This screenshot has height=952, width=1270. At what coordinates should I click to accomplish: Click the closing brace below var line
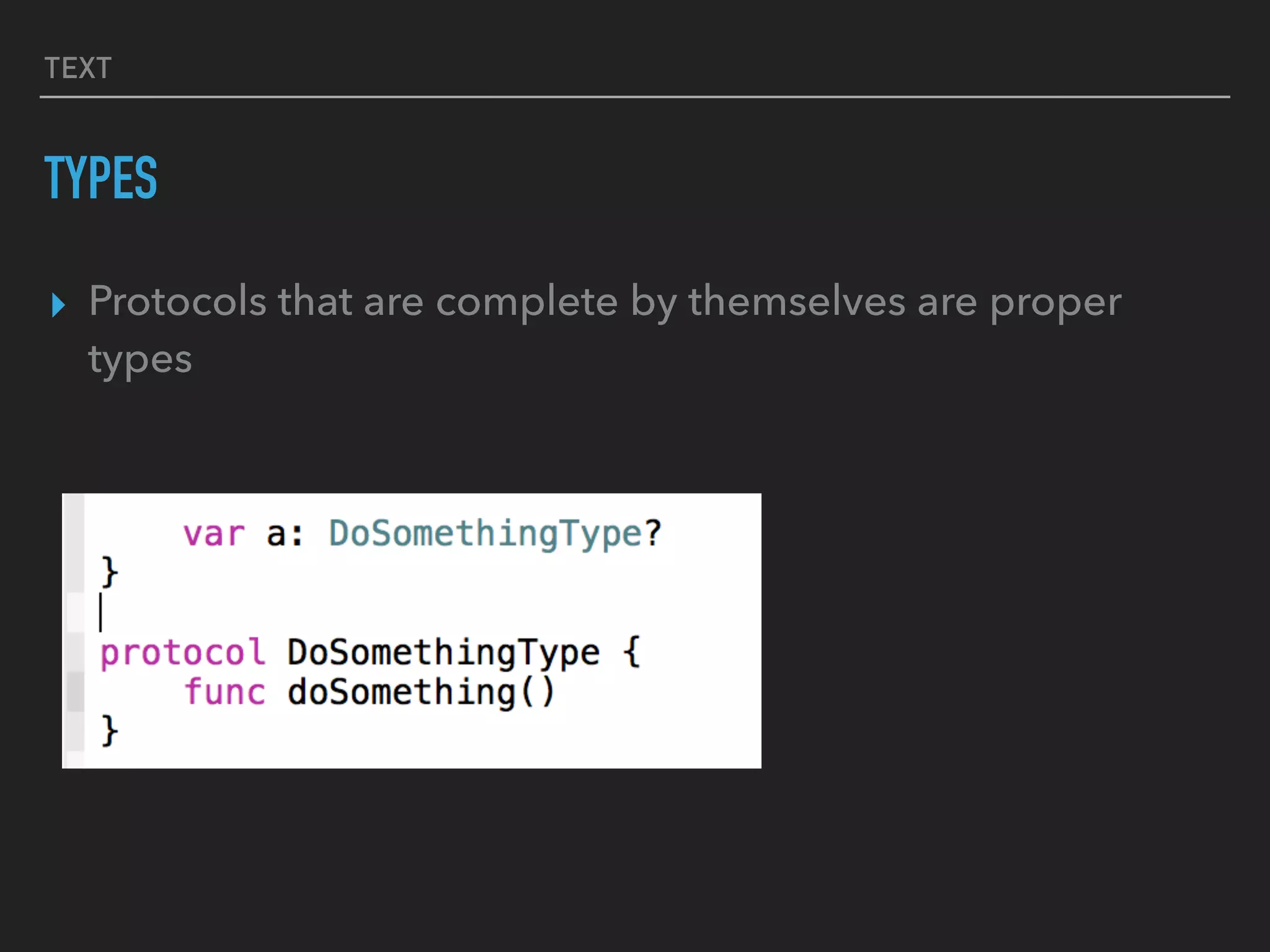[109, 571]
